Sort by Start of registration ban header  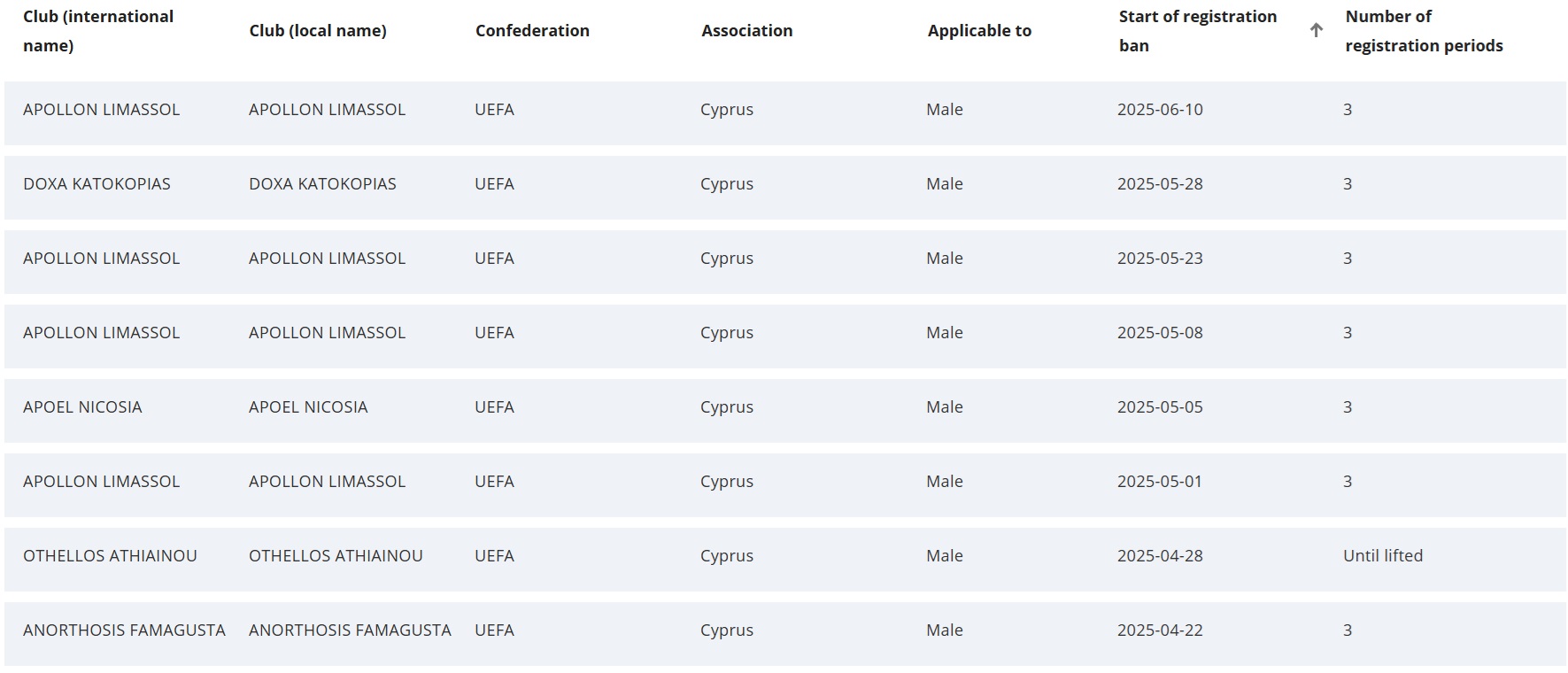pos(1197,31)
